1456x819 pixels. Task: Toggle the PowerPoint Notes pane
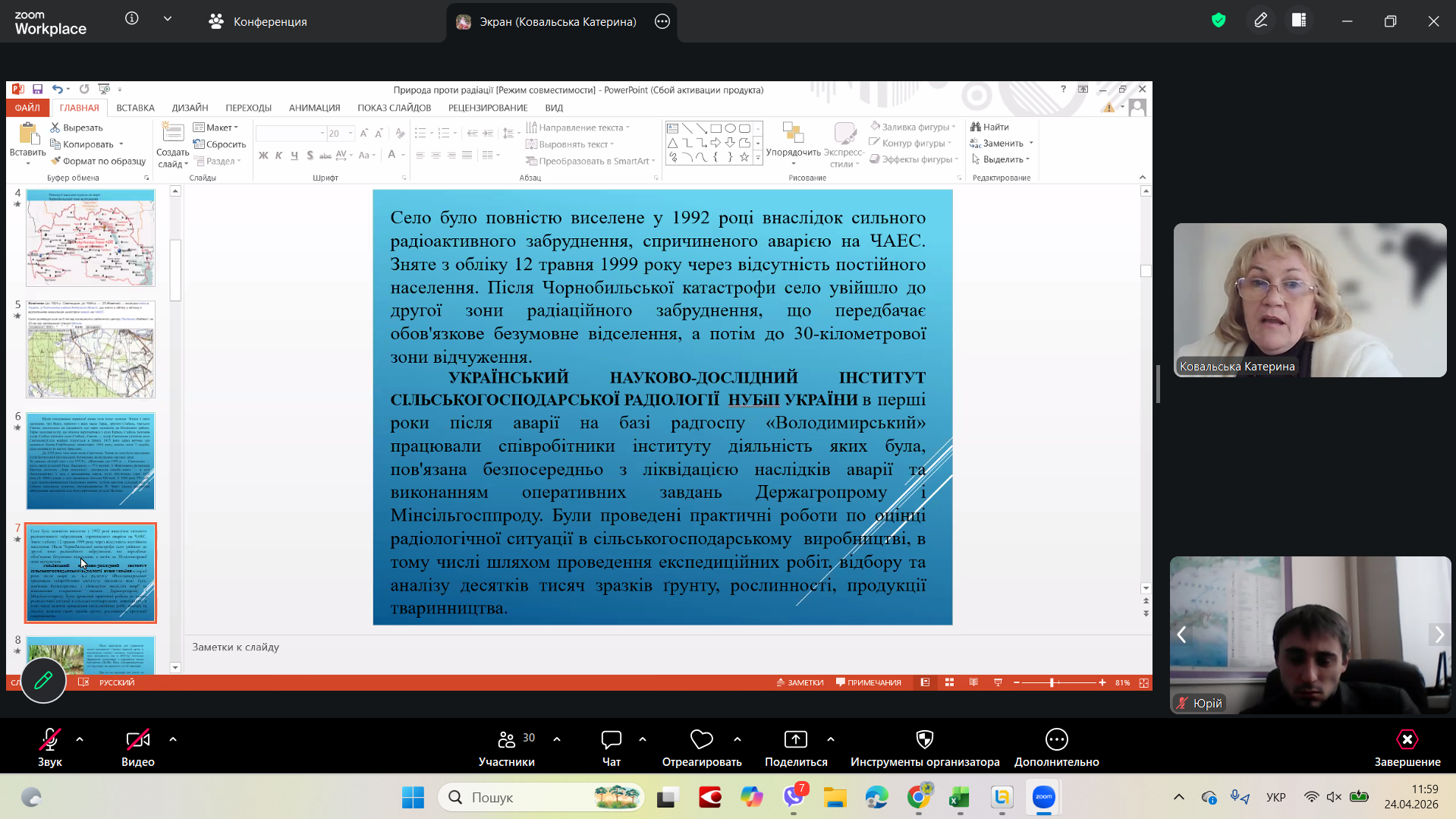(800, 682)
